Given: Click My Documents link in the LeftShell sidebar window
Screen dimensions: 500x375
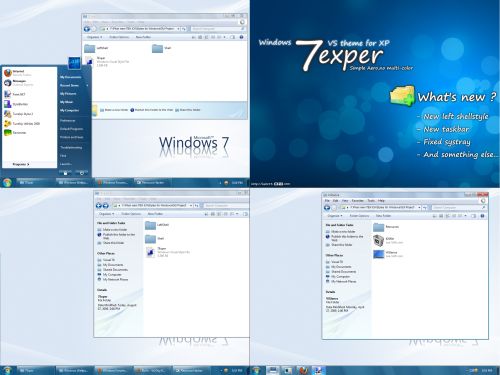Looking at the screenshot, I should pyautogui.click(x=110, y=265).
